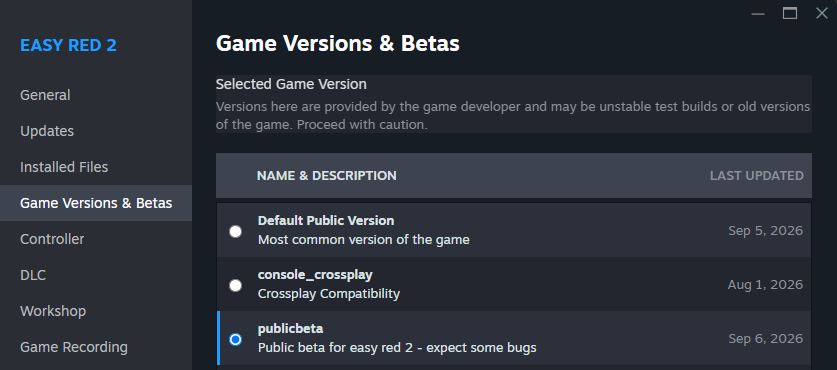Minimize the properties window
837x370 pixels.
pos(758,14)
